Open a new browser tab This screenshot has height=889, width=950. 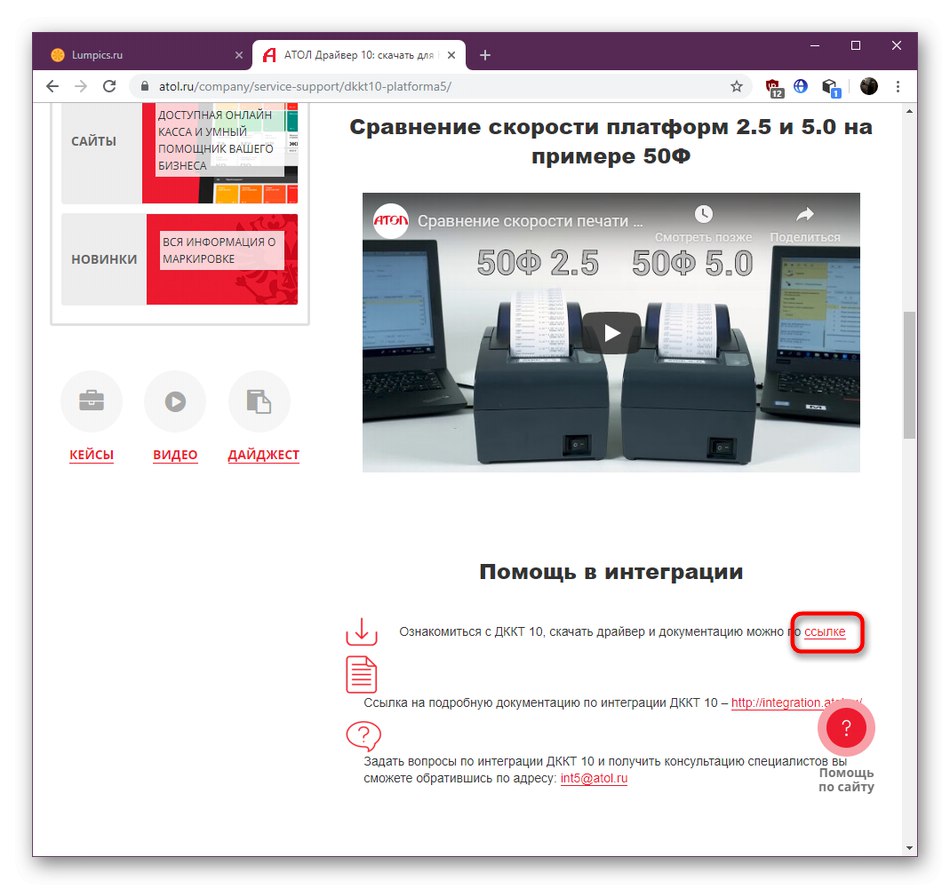point(485,55)
